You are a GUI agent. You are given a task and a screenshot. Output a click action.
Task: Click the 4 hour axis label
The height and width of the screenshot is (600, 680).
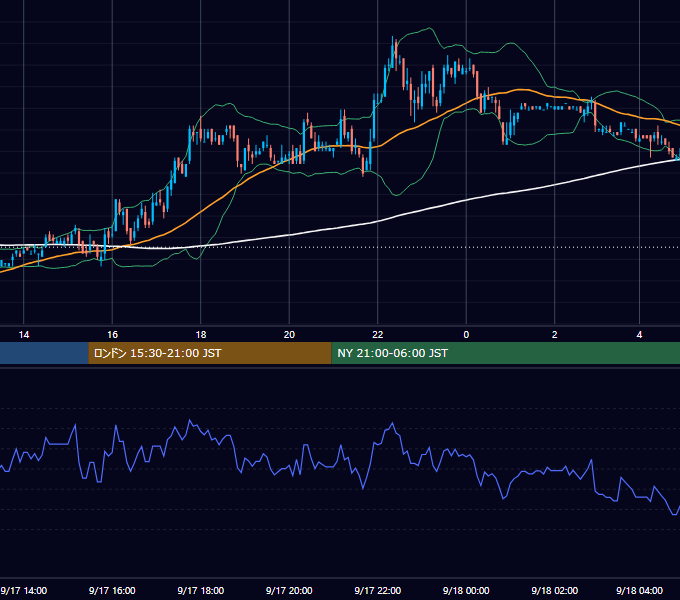[x=639, y=335]
